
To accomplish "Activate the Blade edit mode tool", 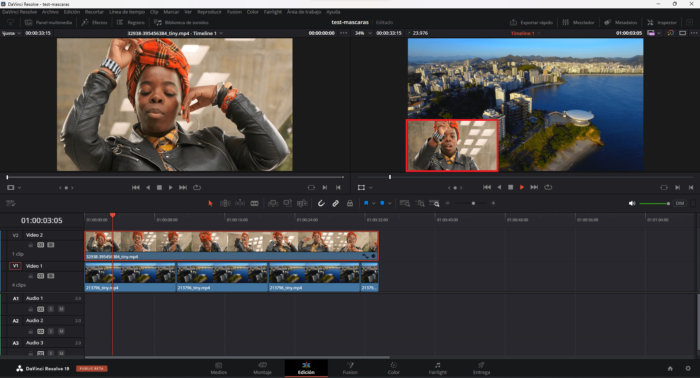I will pyautogui.click(x=254, y=204).
